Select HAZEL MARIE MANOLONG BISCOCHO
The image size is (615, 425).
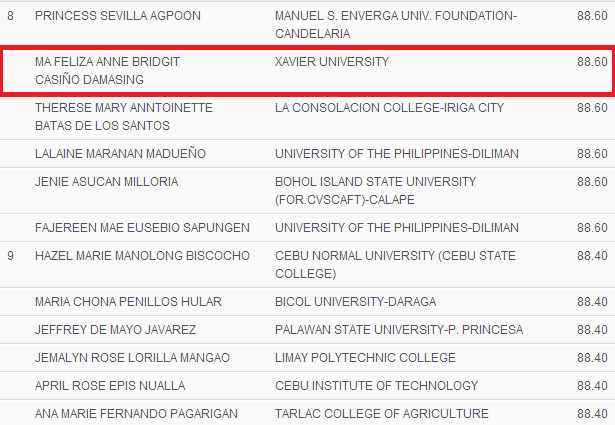[142, 256]
